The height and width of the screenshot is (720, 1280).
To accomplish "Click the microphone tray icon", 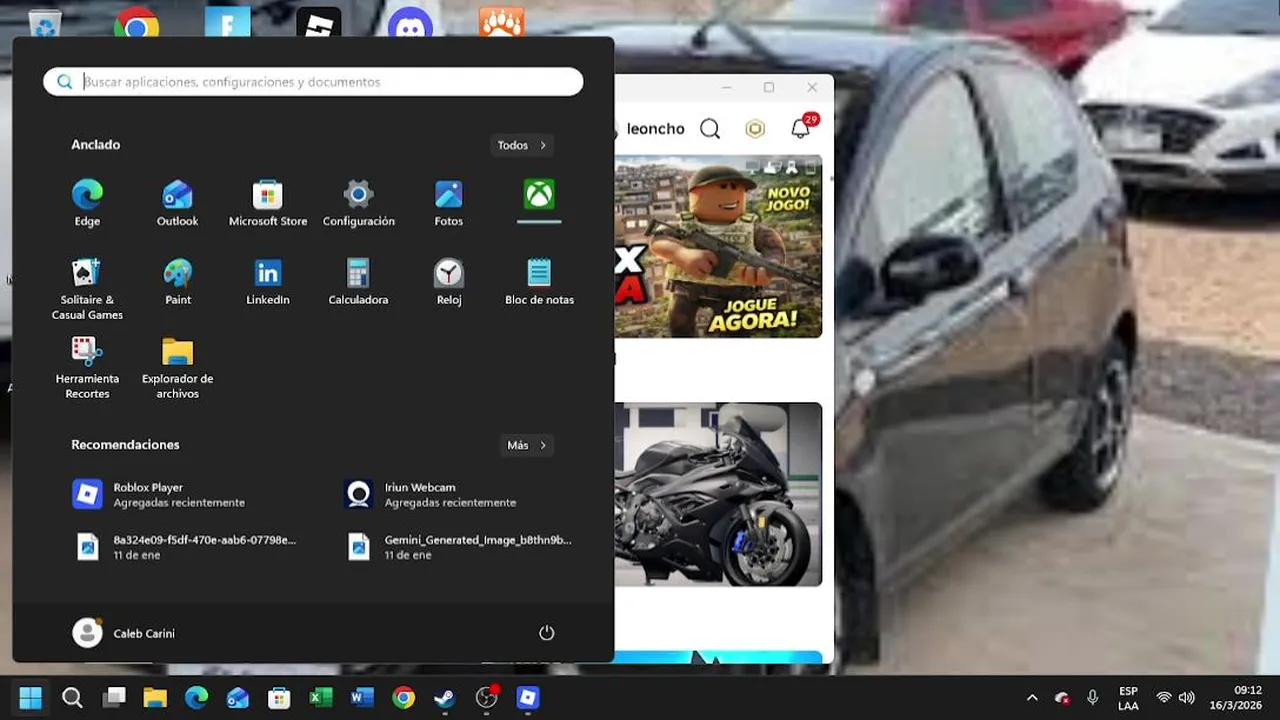I will [1093, 698].
